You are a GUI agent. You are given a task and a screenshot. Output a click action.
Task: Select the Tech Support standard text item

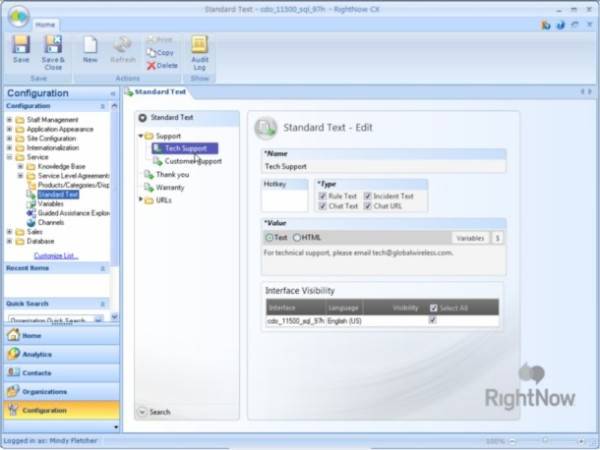(185, 148)
